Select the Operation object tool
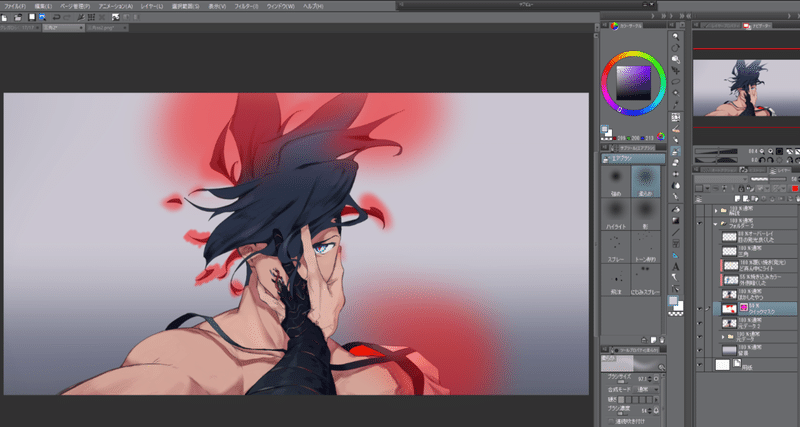The width and height of the screenshot is (800, 427). point(676,60)
